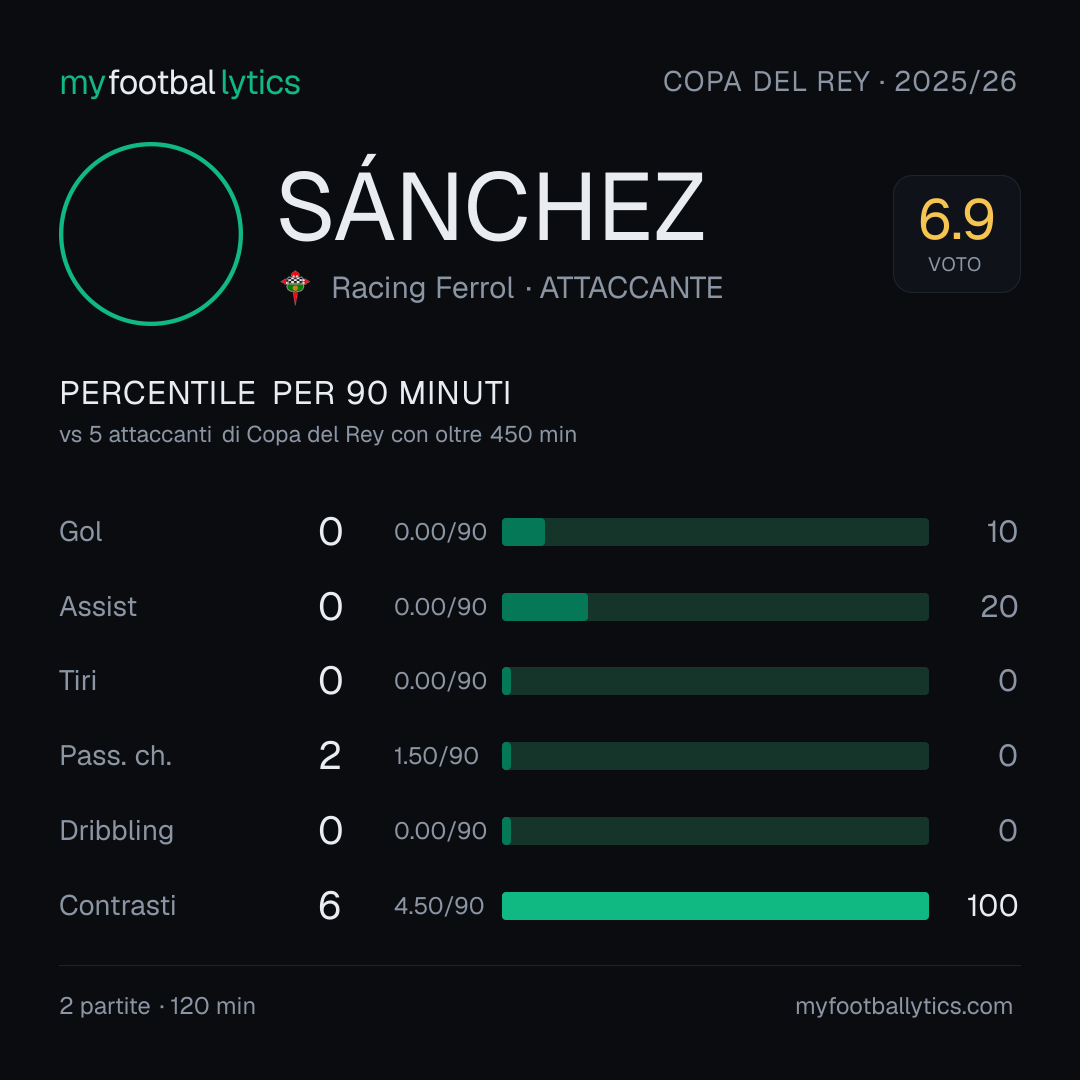Click the Racing Ferrol ATTACCANTE team text
1080x1080 pixels.
coord(527,288)
